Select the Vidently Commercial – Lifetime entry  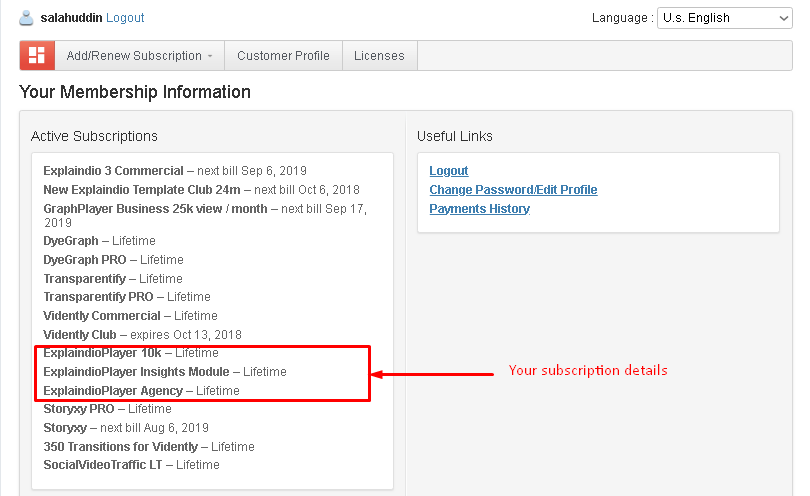pos(130,316)
